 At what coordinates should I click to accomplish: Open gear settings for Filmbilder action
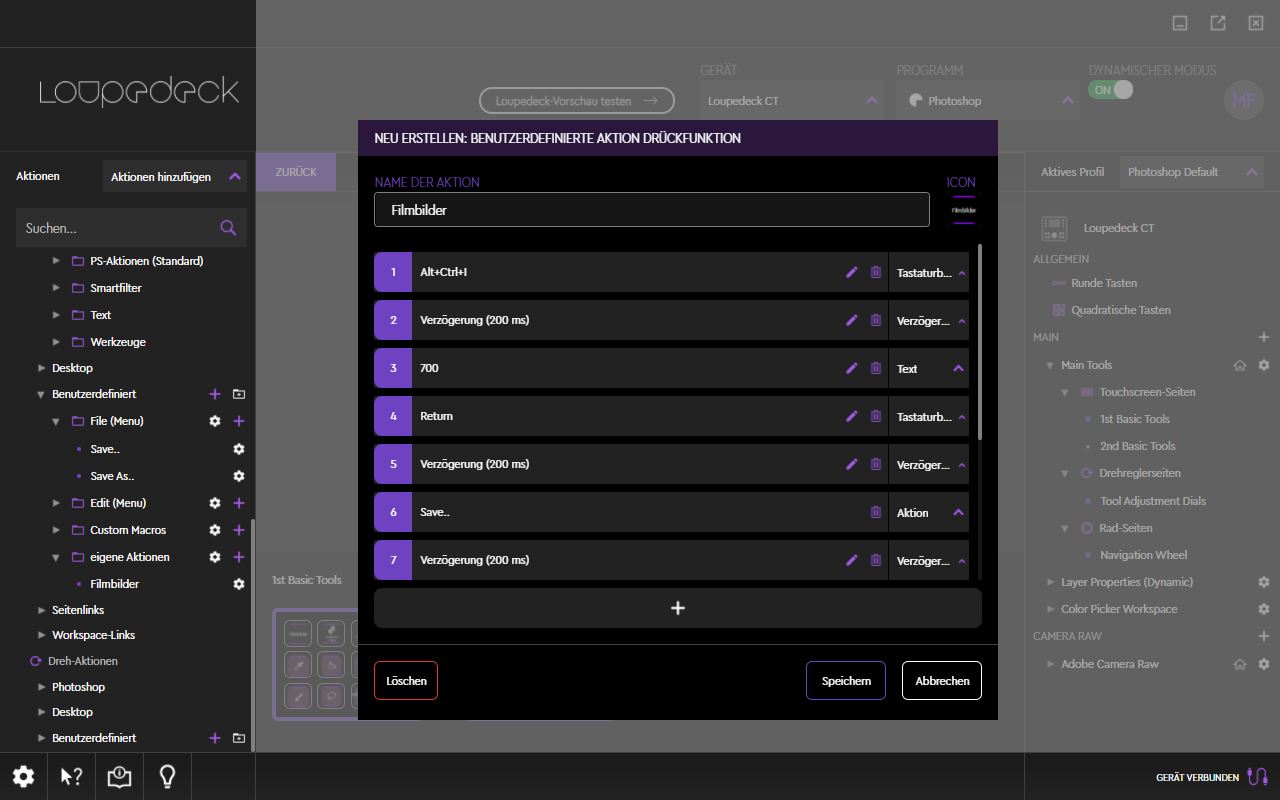coord(239,584)
